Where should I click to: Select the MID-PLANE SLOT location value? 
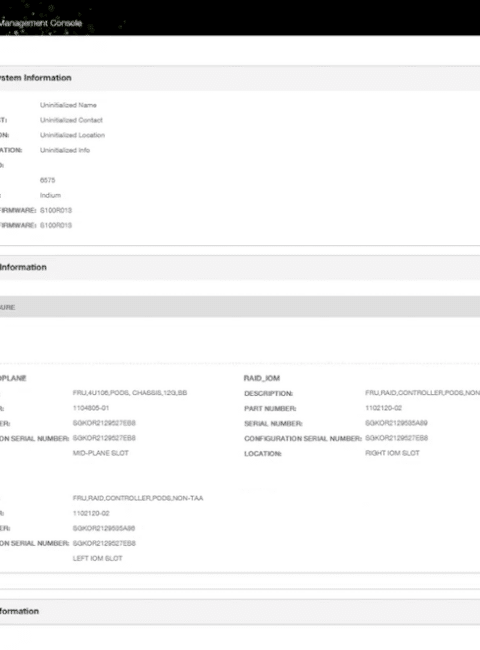101,453
